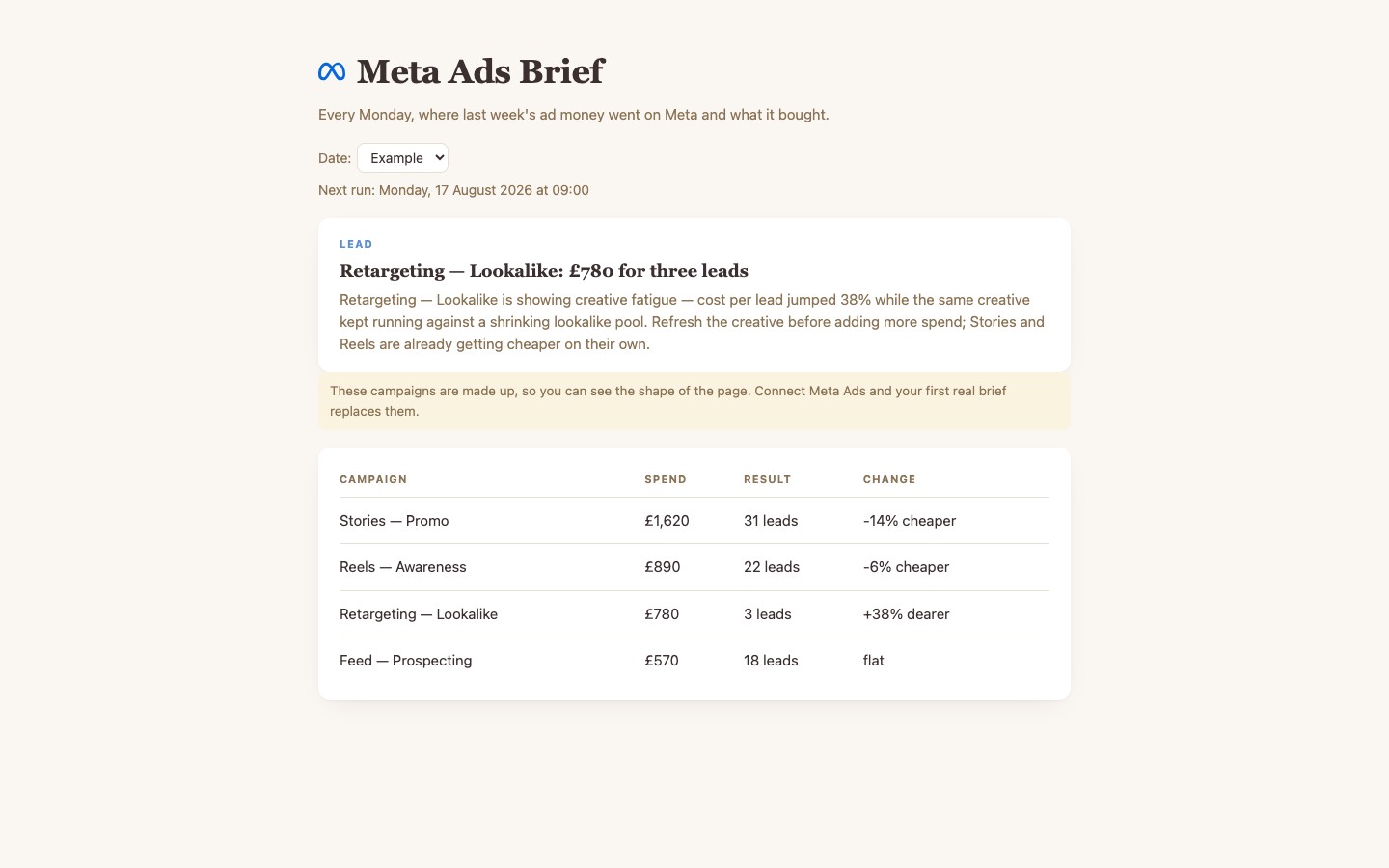Click the +38% dearer change value
This screenshot has width=1389, height=868.
906,614
